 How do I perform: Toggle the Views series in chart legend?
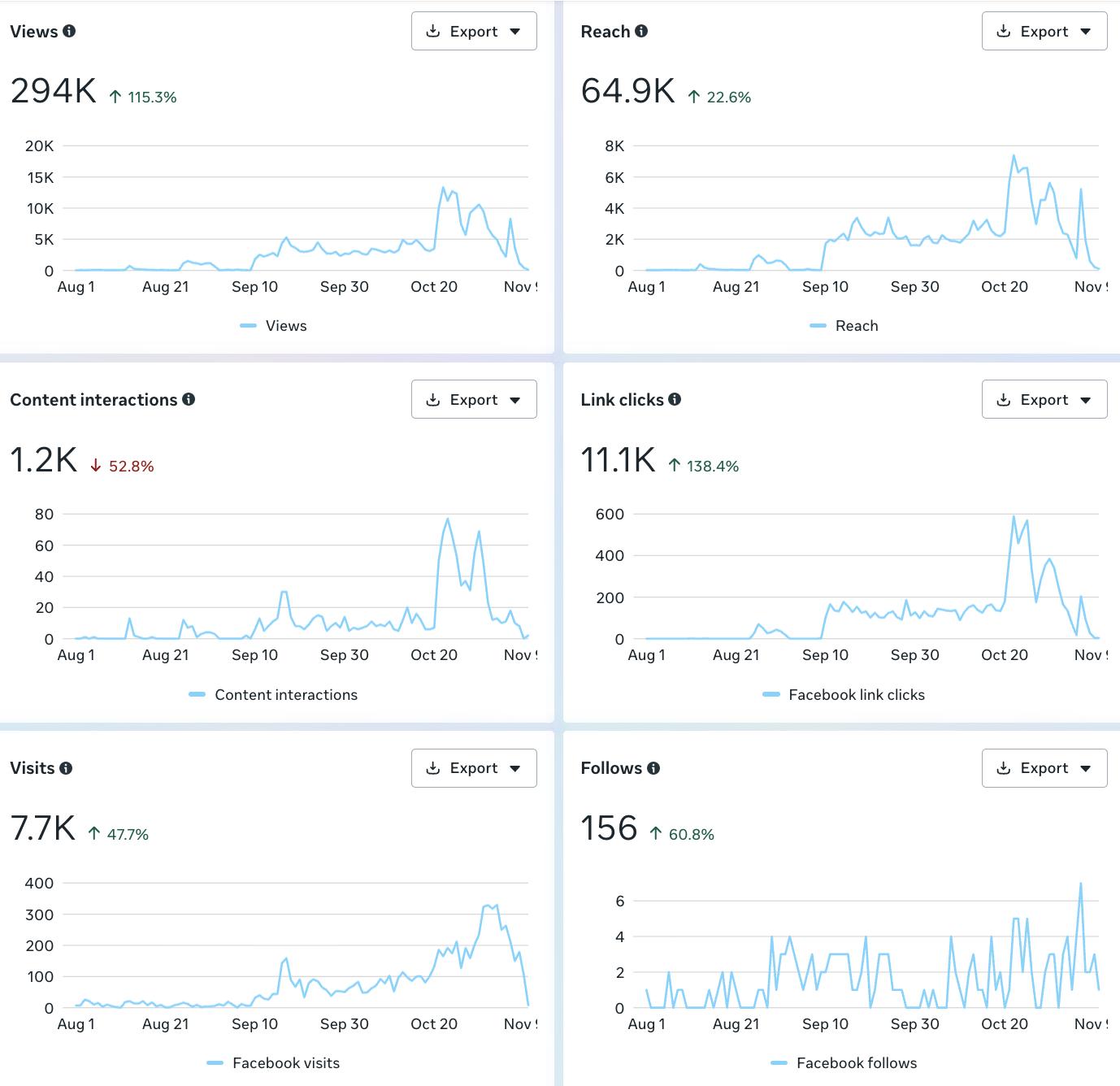pyautogui.click(x=275, y=326)
